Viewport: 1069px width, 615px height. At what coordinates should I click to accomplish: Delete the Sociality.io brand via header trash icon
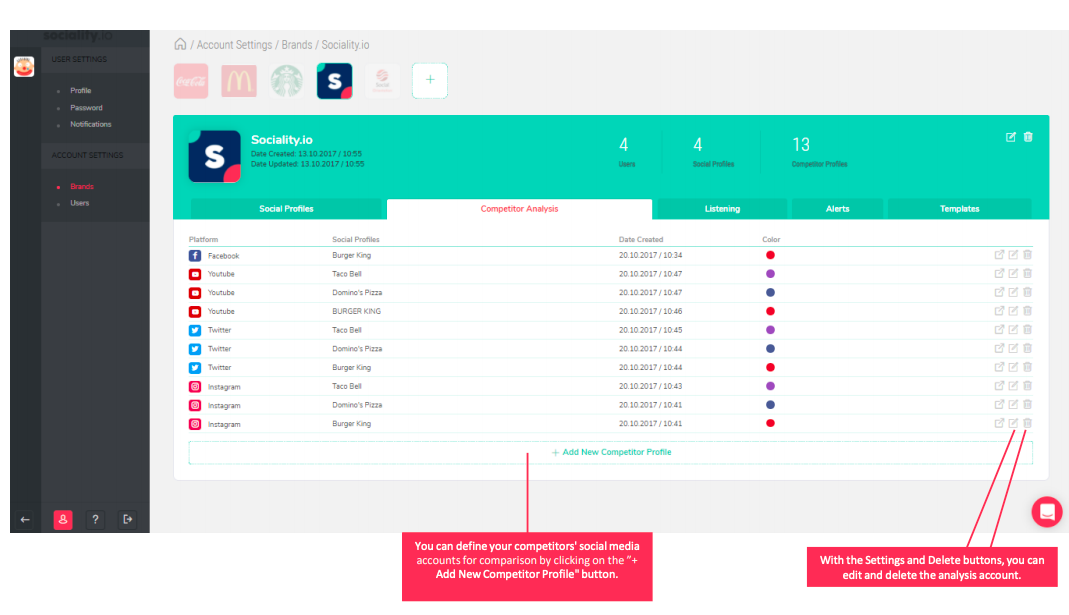[1028, 137]
